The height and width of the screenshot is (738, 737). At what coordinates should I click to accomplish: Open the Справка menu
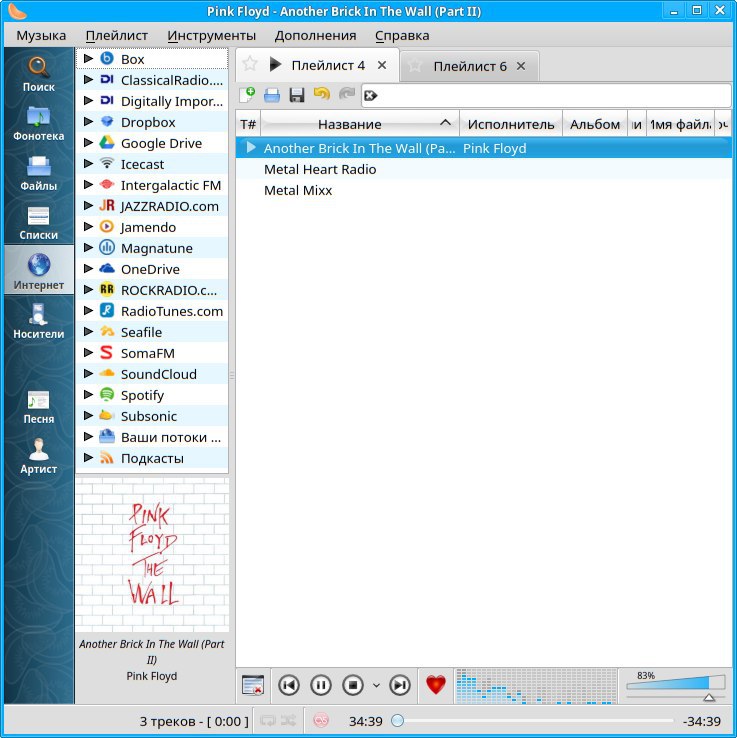(402, 36)
